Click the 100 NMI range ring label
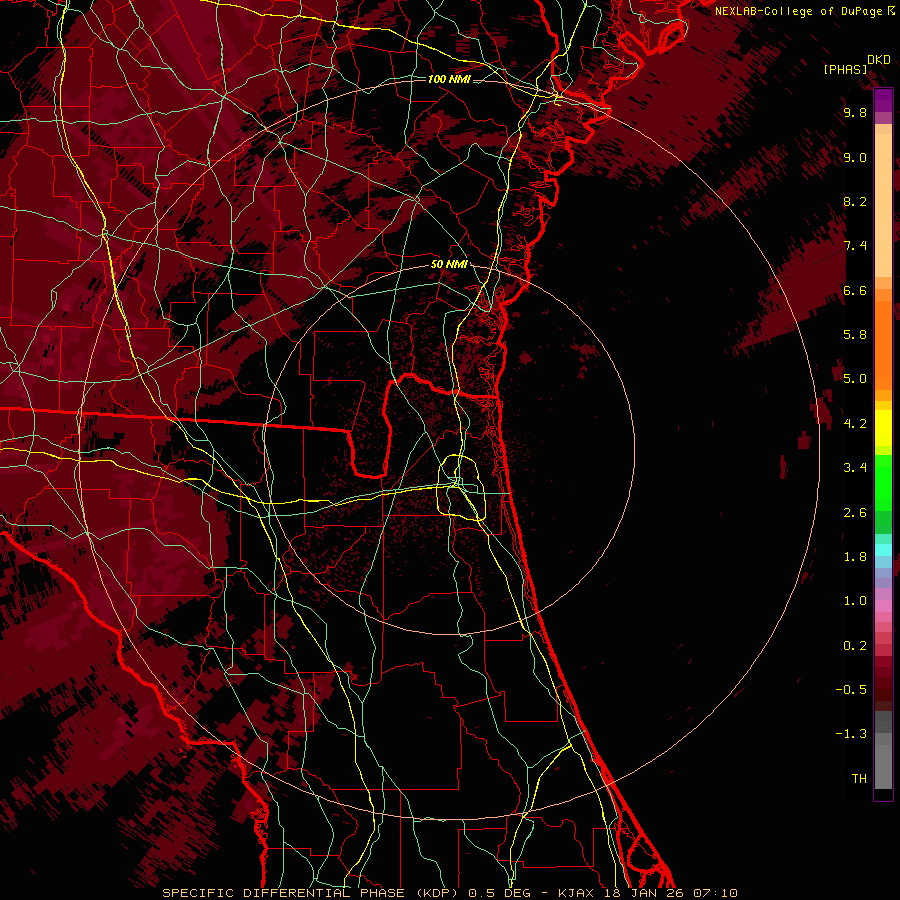The width and height of the screenshot is (900, 900). pos(449,79)
